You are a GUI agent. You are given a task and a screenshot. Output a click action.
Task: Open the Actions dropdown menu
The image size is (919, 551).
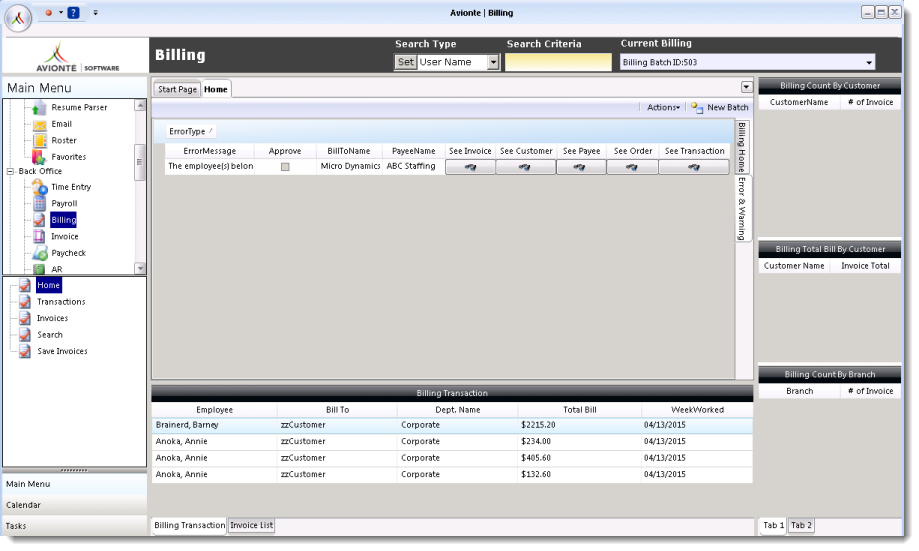tap(663, 107)
